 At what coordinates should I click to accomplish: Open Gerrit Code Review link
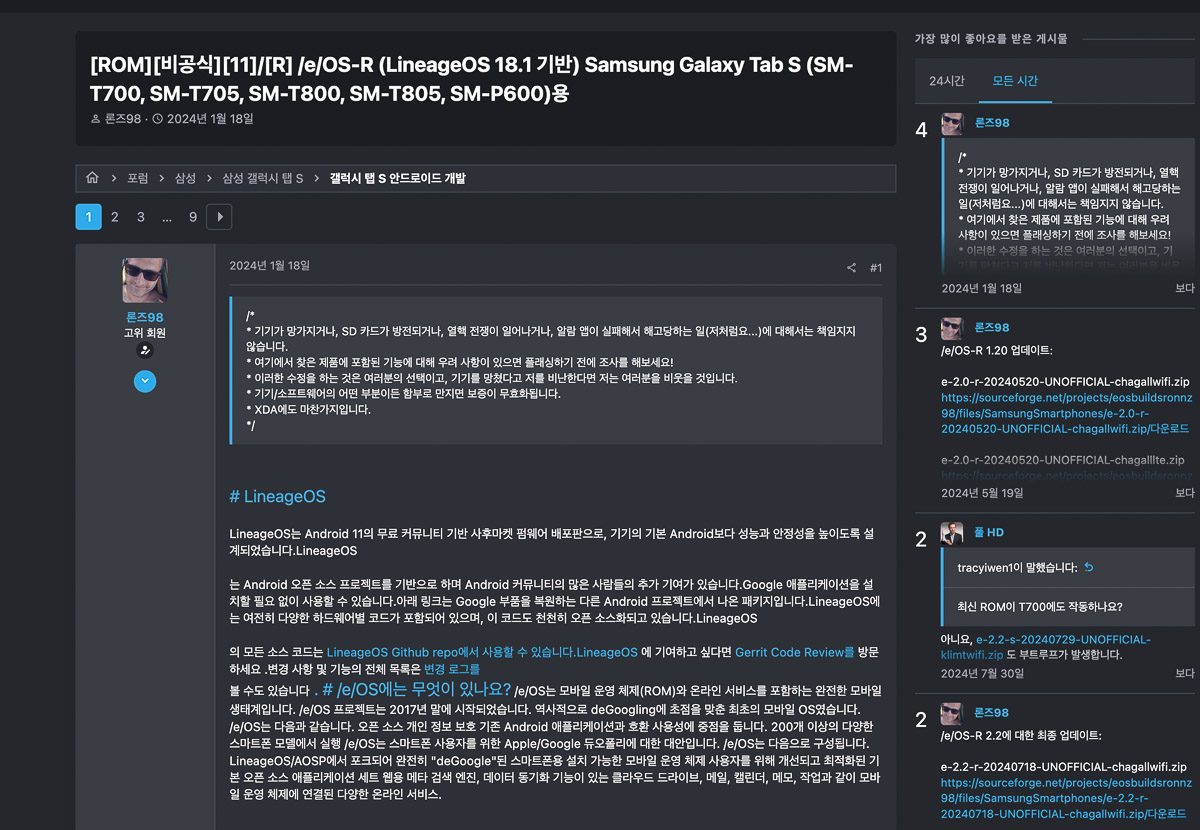795,652
